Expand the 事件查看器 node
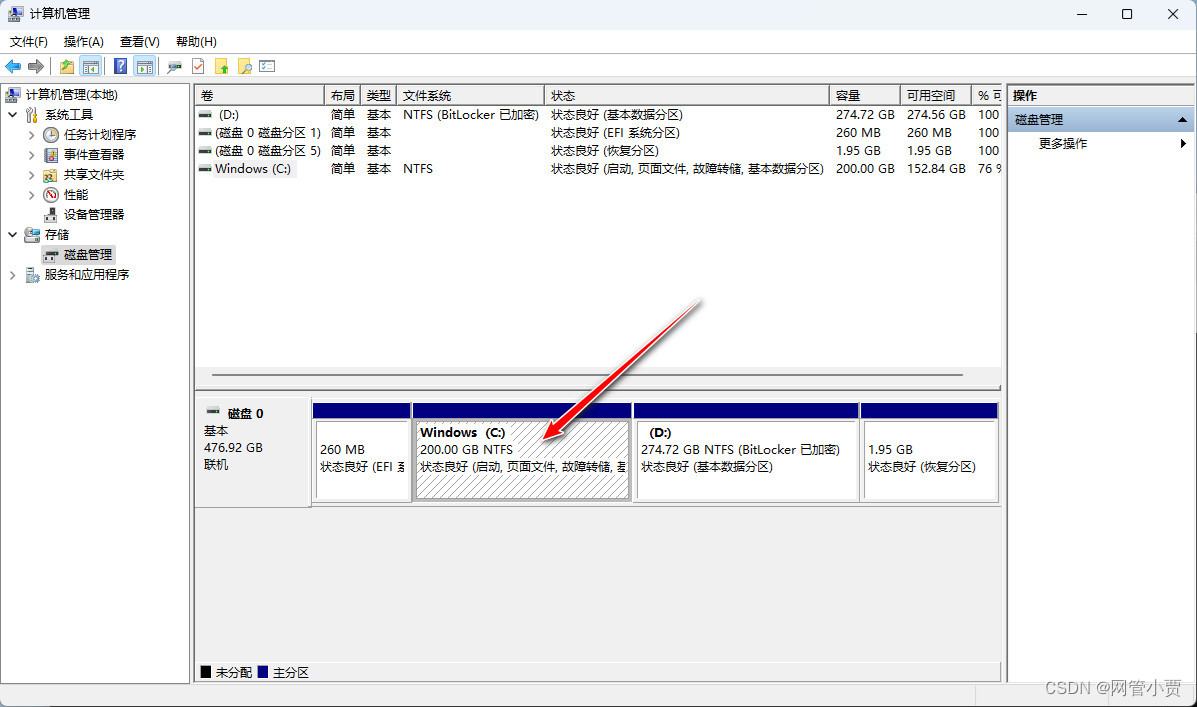 (x=31, y=155)
